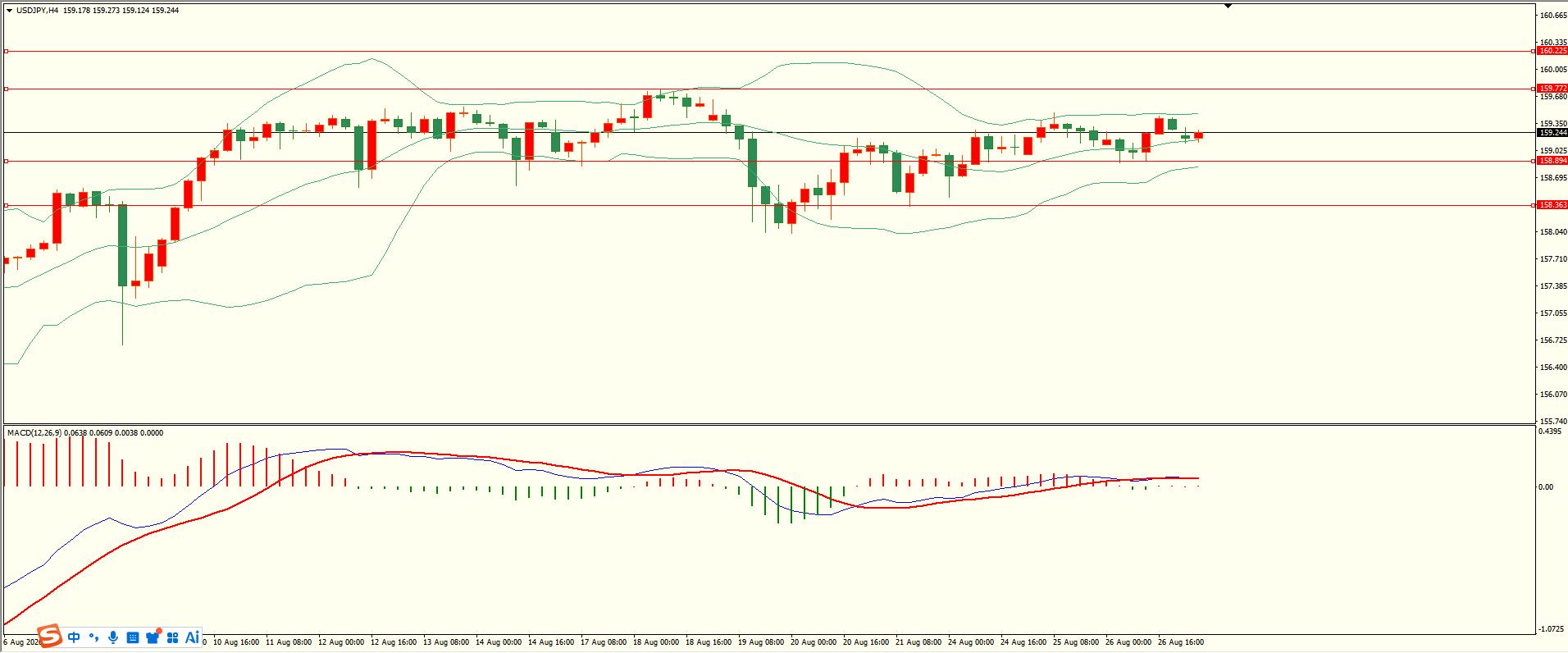Activate voice input microphone icon
This screenshot has width=1568, height=653.
point(113,637)
